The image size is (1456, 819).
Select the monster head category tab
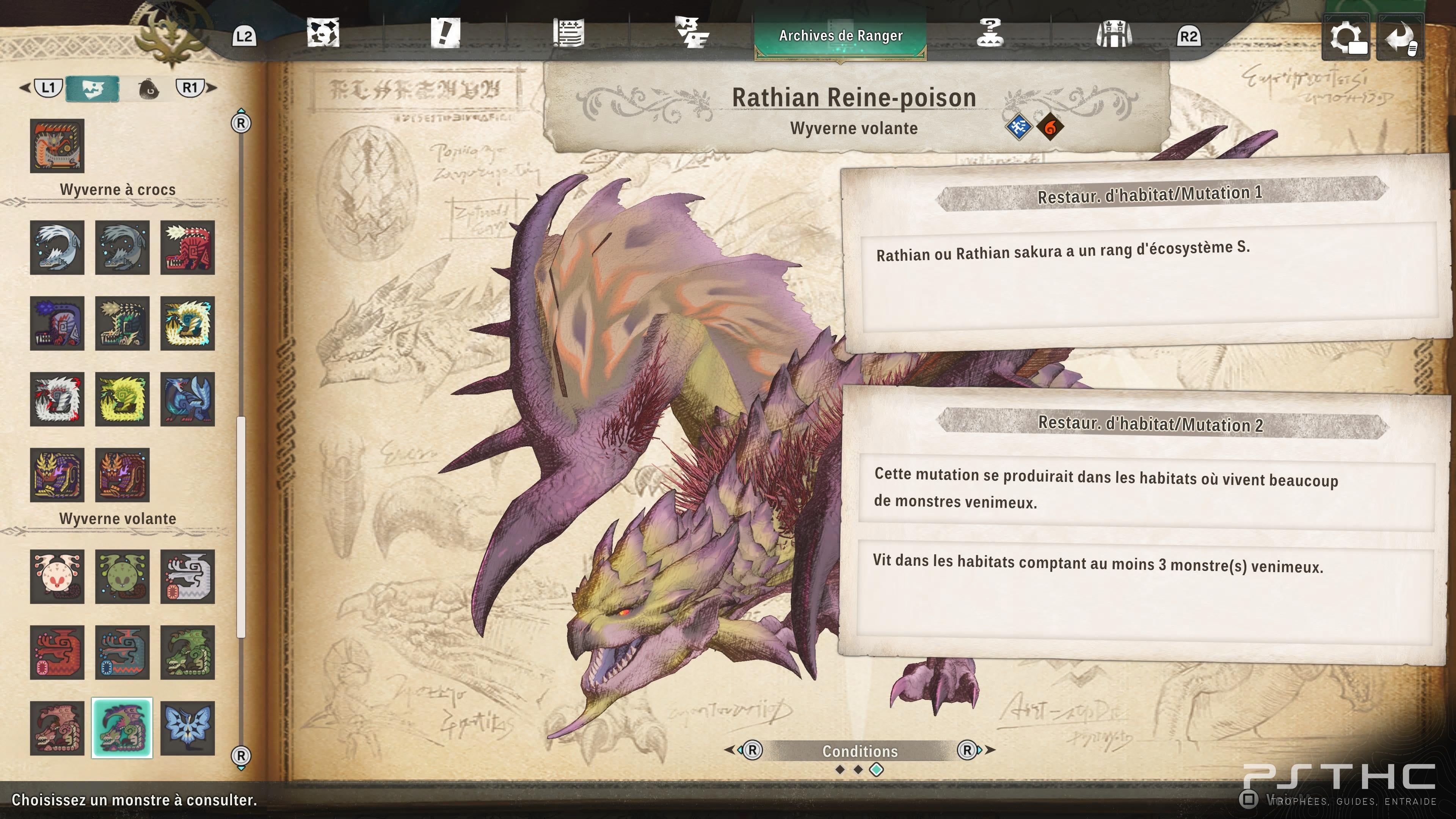[93, 88]
